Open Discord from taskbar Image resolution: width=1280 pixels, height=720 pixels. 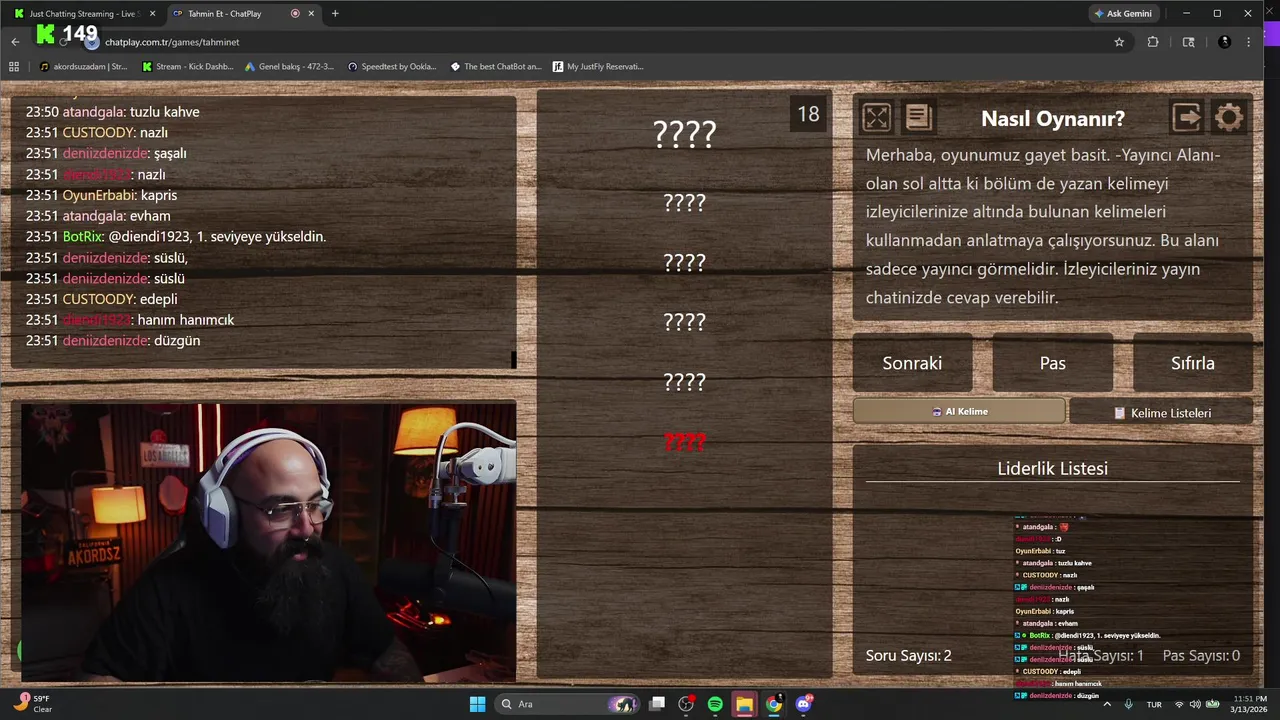(x=803, y=704)
